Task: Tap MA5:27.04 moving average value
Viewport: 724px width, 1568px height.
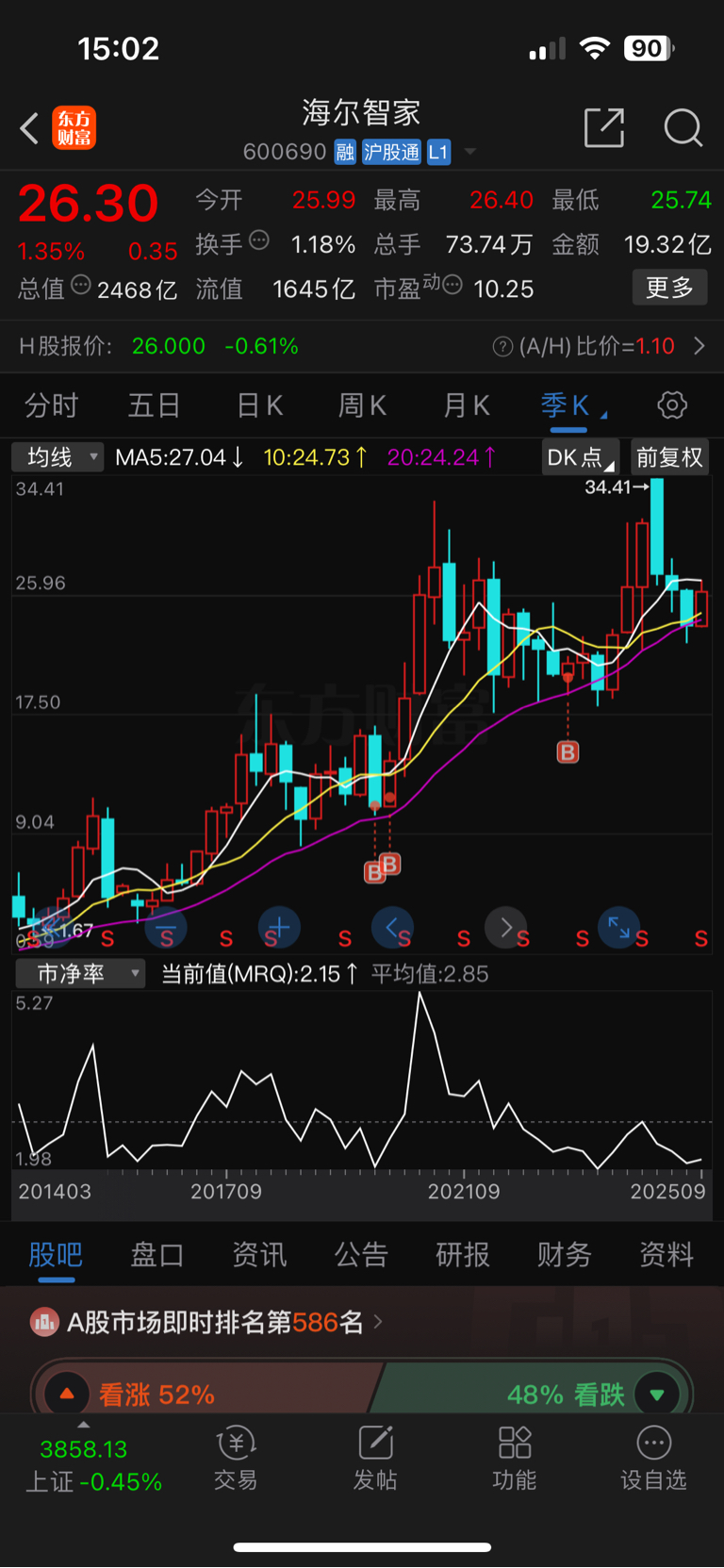Action: pos(179,457)
